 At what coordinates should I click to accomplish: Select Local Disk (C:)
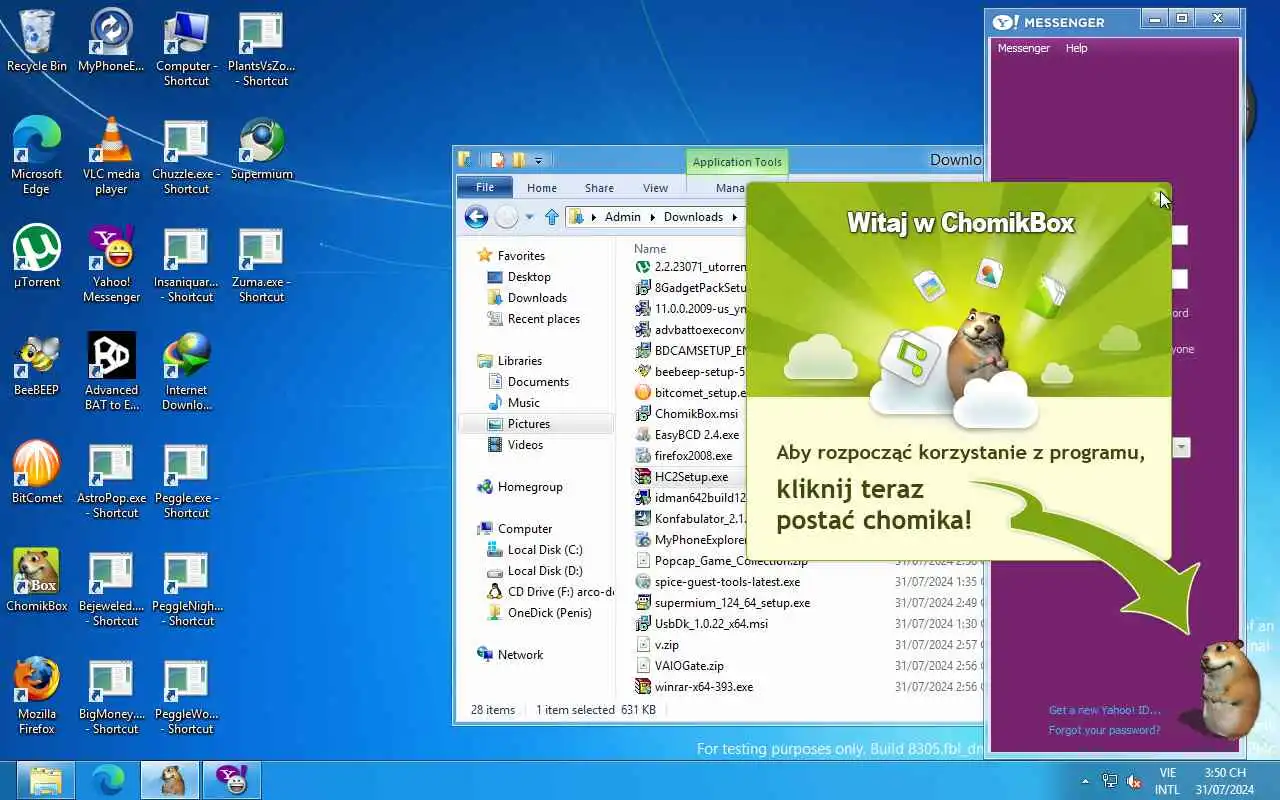pyautogui.click(x=544, y=550)
